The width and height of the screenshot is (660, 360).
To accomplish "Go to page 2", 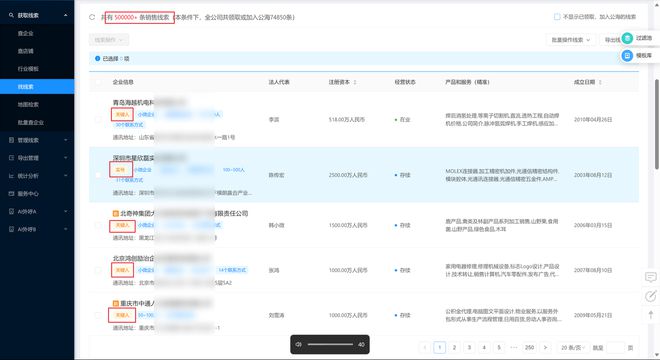I will coord(454,347).
